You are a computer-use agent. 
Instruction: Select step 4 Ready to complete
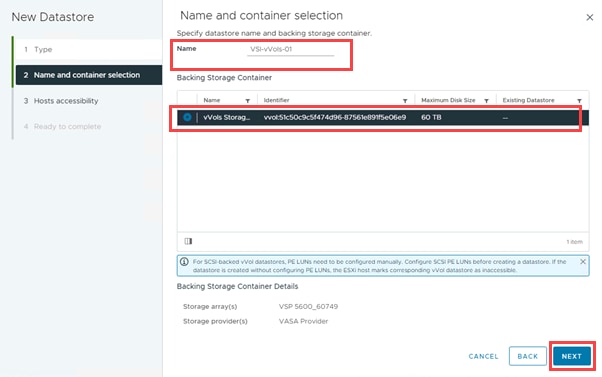click(x=88, y=126)
